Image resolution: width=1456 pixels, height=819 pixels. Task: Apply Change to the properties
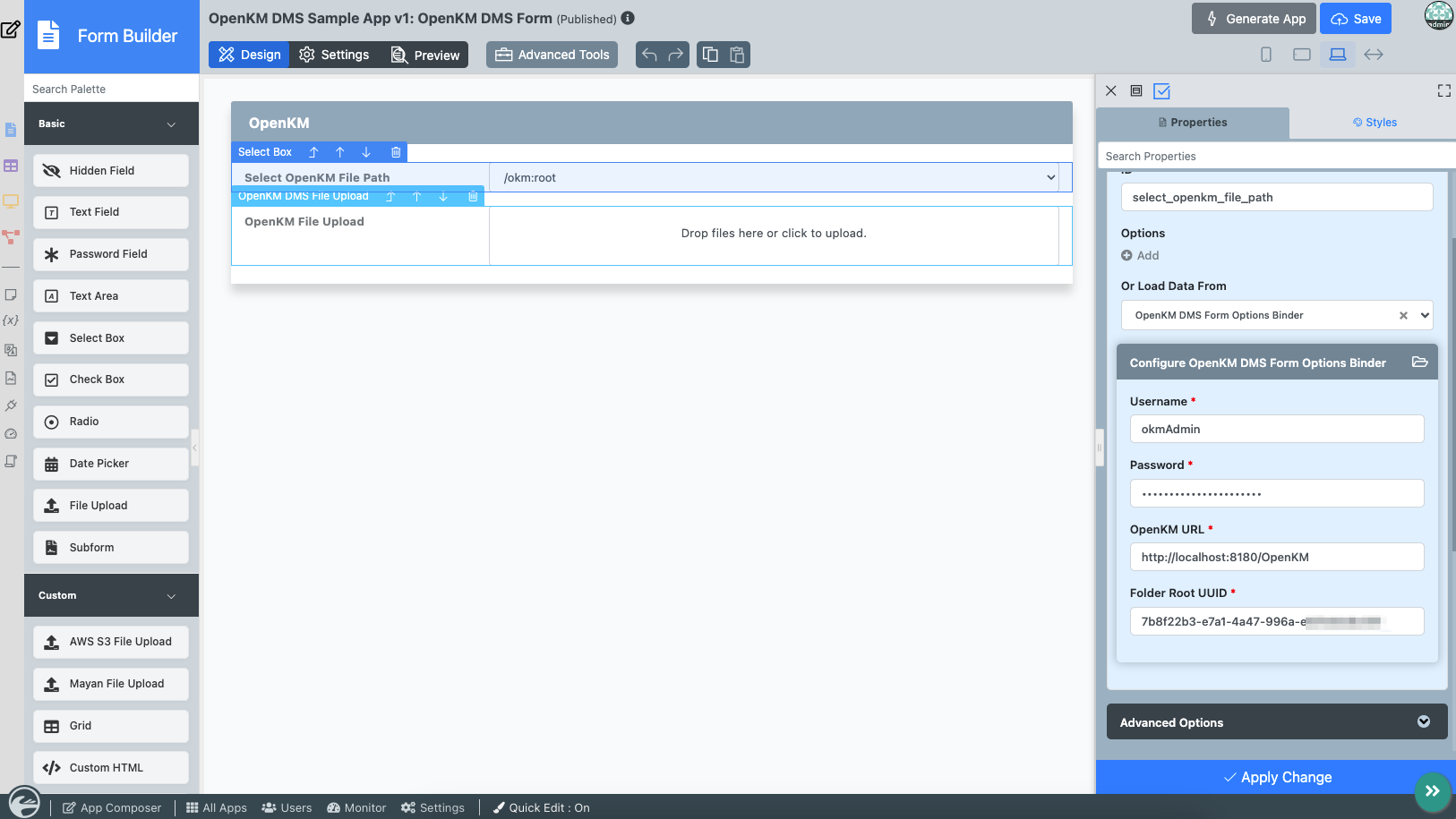click(1277, 777)
